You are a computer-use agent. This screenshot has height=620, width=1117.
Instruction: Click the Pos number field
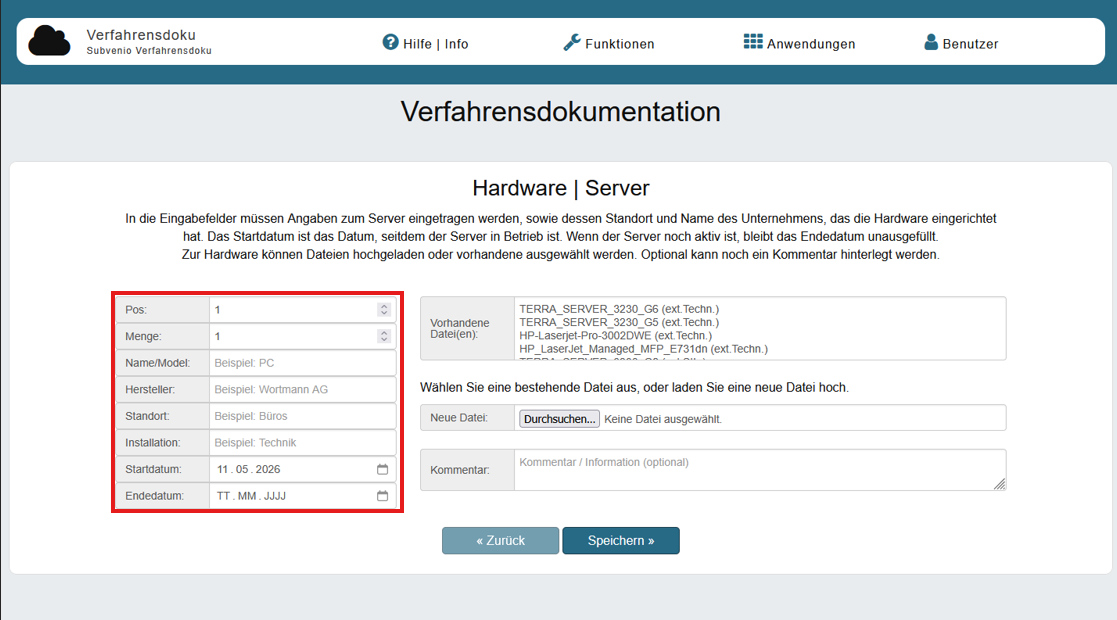click(x=303, y=309)
